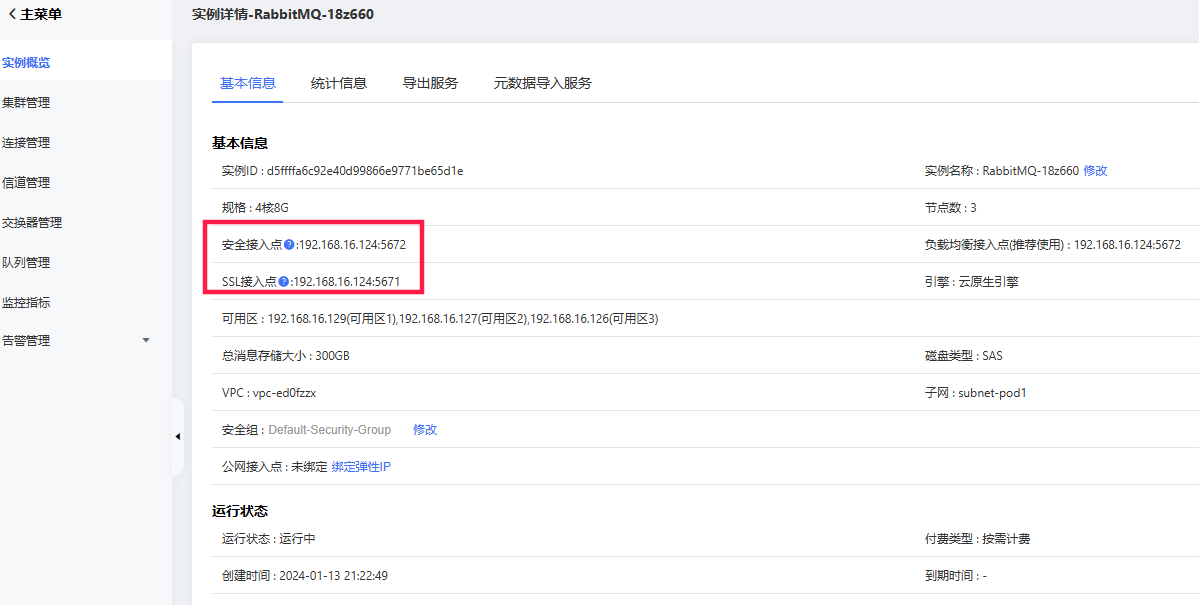Screen dimensions: 1199x605
Task: Click the 运行状态 : 运行中 text
Action: (268, 538)
